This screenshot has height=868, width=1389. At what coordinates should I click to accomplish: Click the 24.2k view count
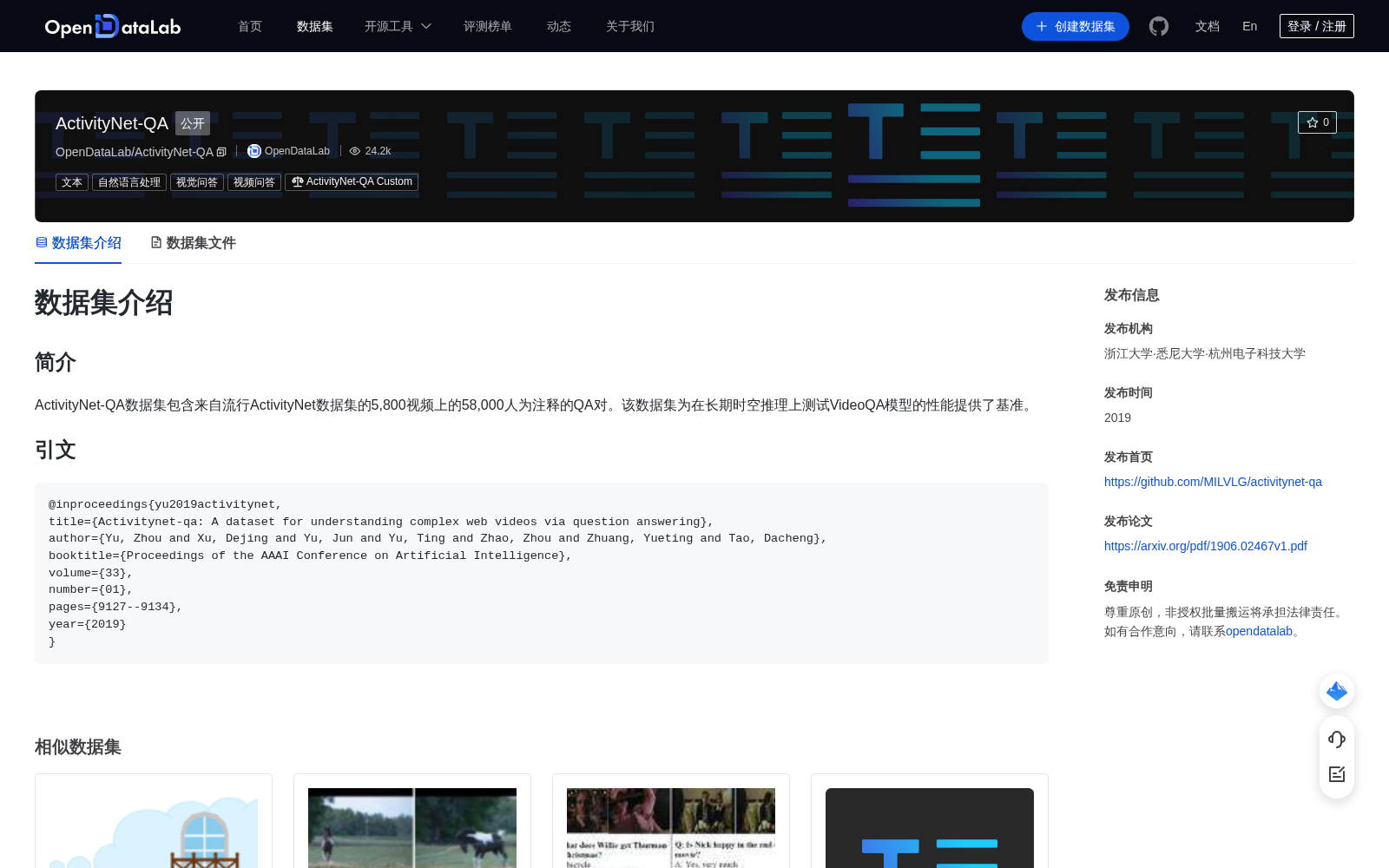tap(378, 151)
